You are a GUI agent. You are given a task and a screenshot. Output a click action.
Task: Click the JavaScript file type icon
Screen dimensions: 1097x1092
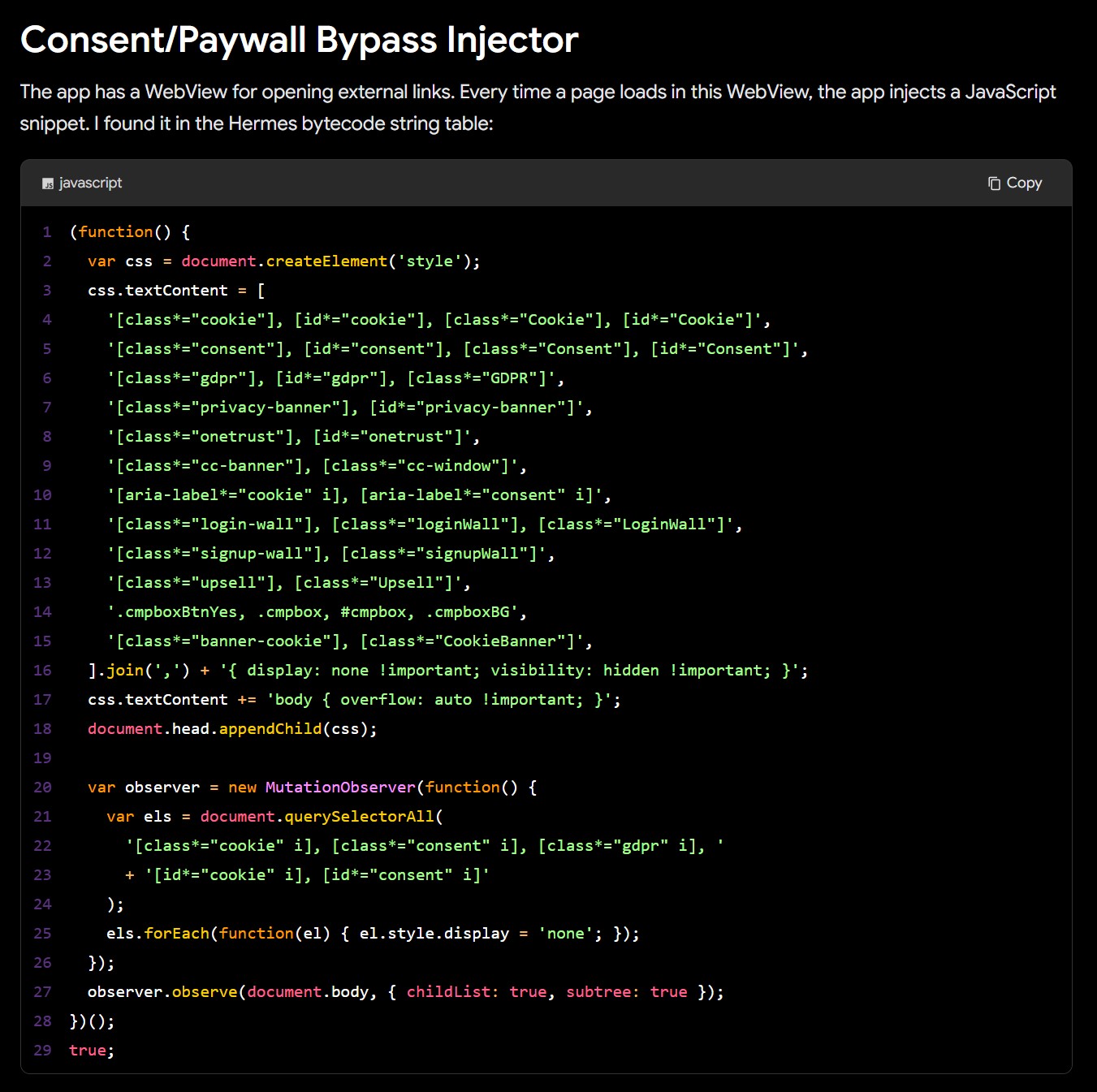click(x=48, y=183)
